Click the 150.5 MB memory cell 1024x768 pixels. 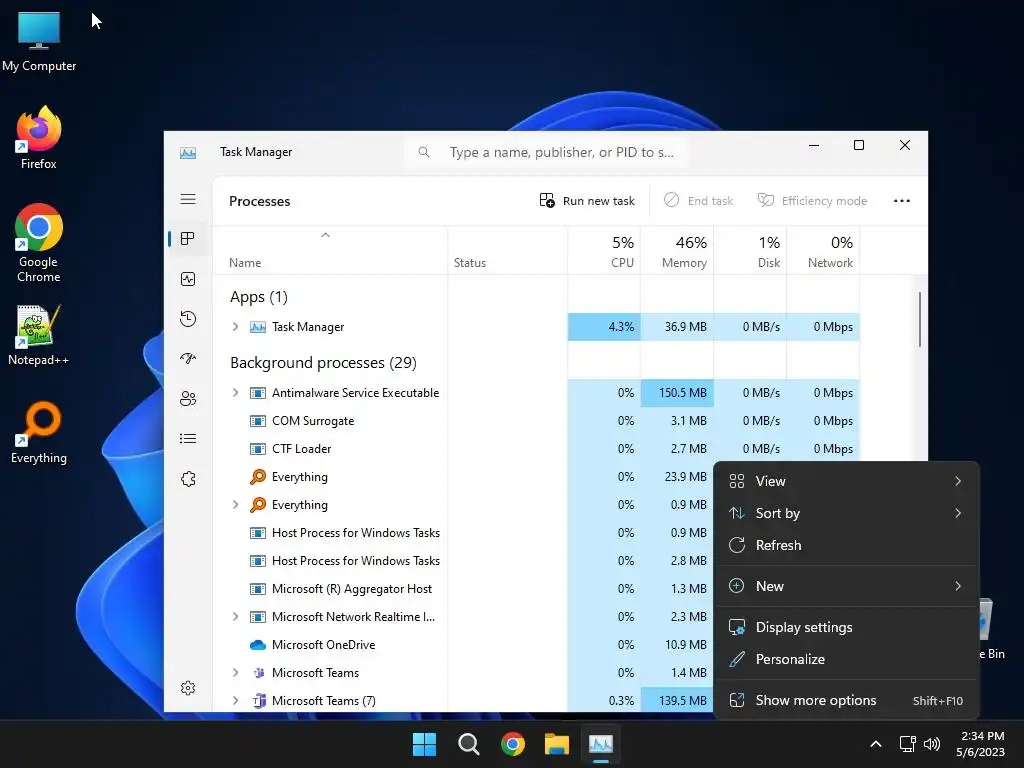click(677, 393)
